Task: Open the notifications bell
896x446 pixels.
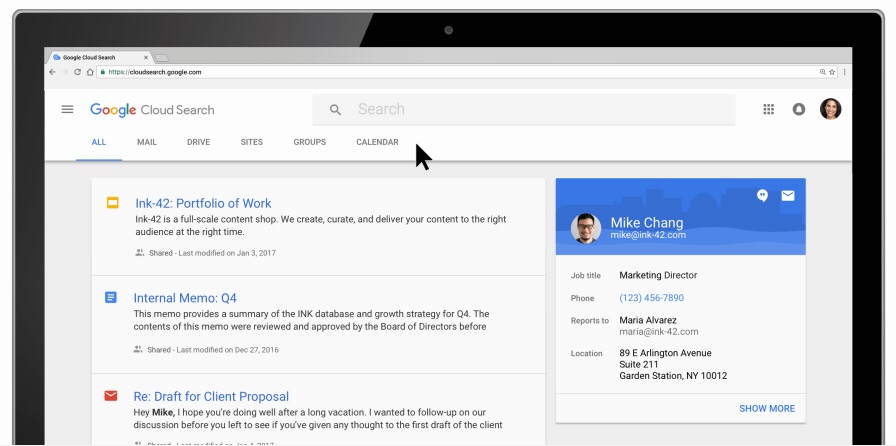Action: [x=799, y=109]
